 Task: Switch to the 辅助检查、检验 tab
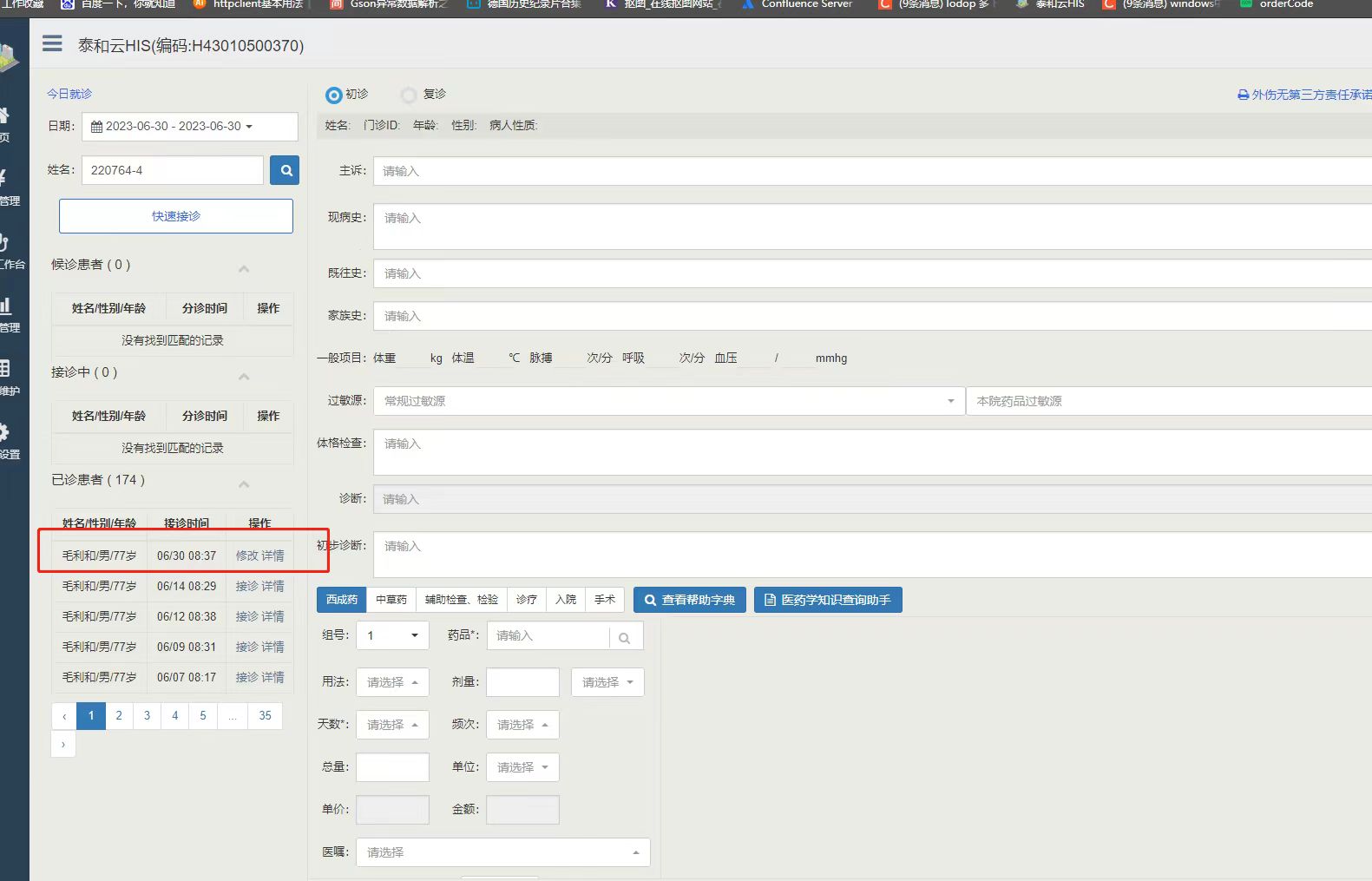pyautogui.click(x=462, y=600)
